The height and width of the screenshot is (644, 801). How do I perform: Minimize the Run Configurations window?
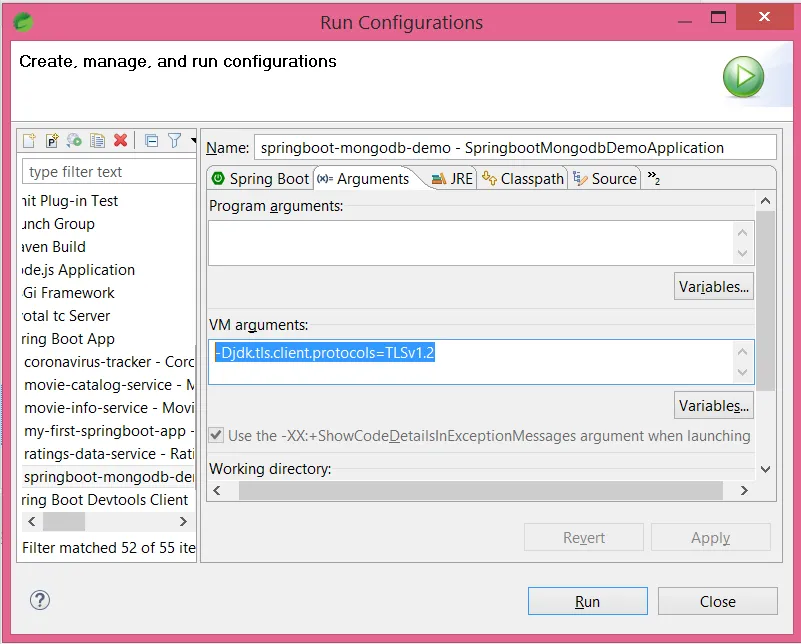pyautogui.click(x=685, y=21)
